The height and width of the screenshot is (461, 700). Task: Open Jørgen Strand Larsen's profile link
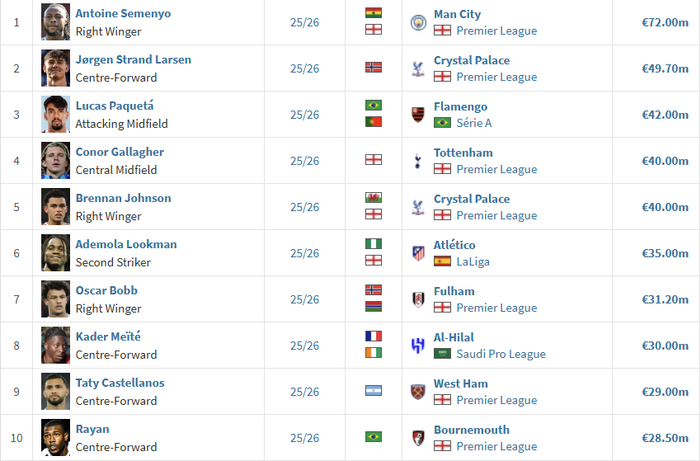pos(133,60)
